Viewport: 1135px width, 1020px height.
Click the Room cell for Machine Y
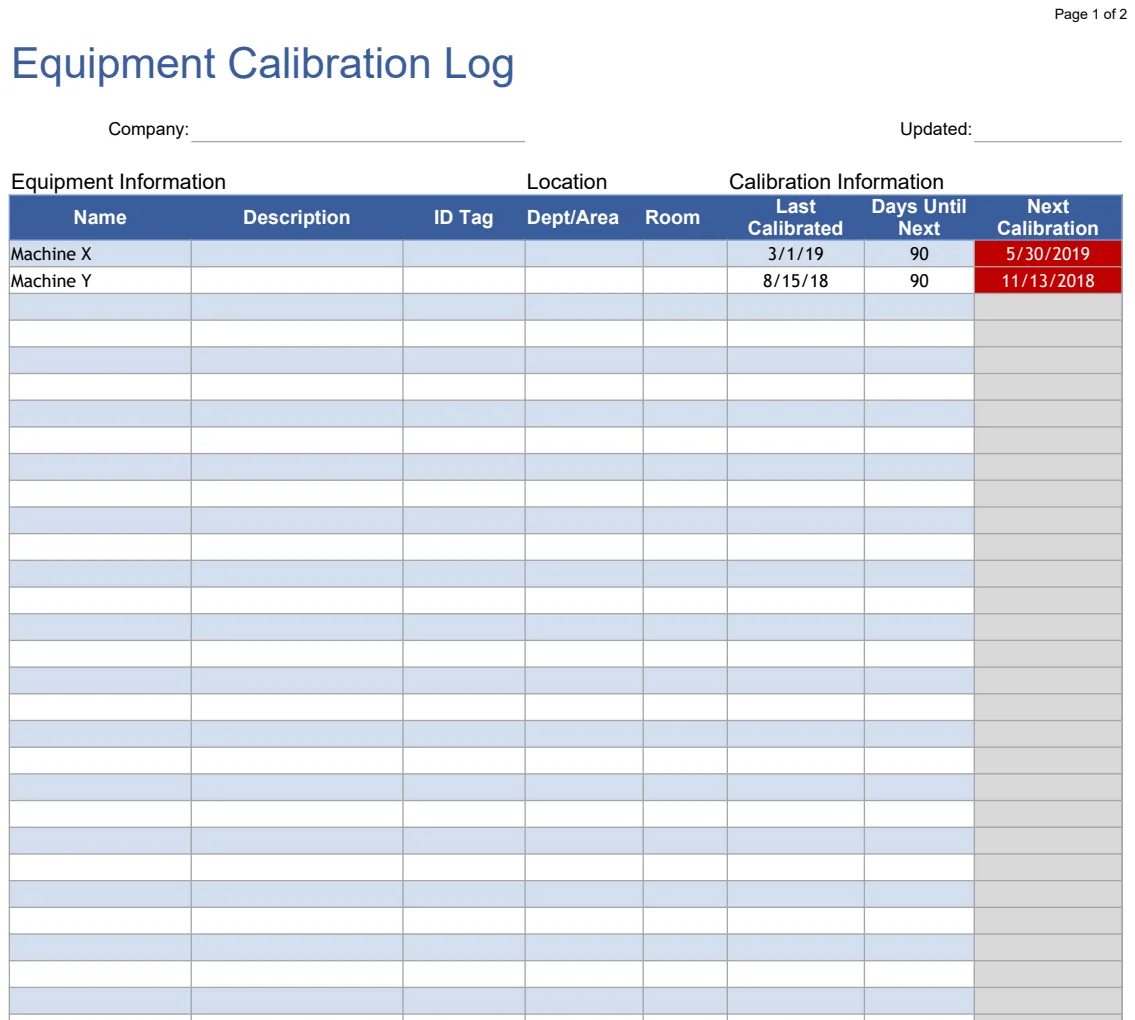coord(685,281)
